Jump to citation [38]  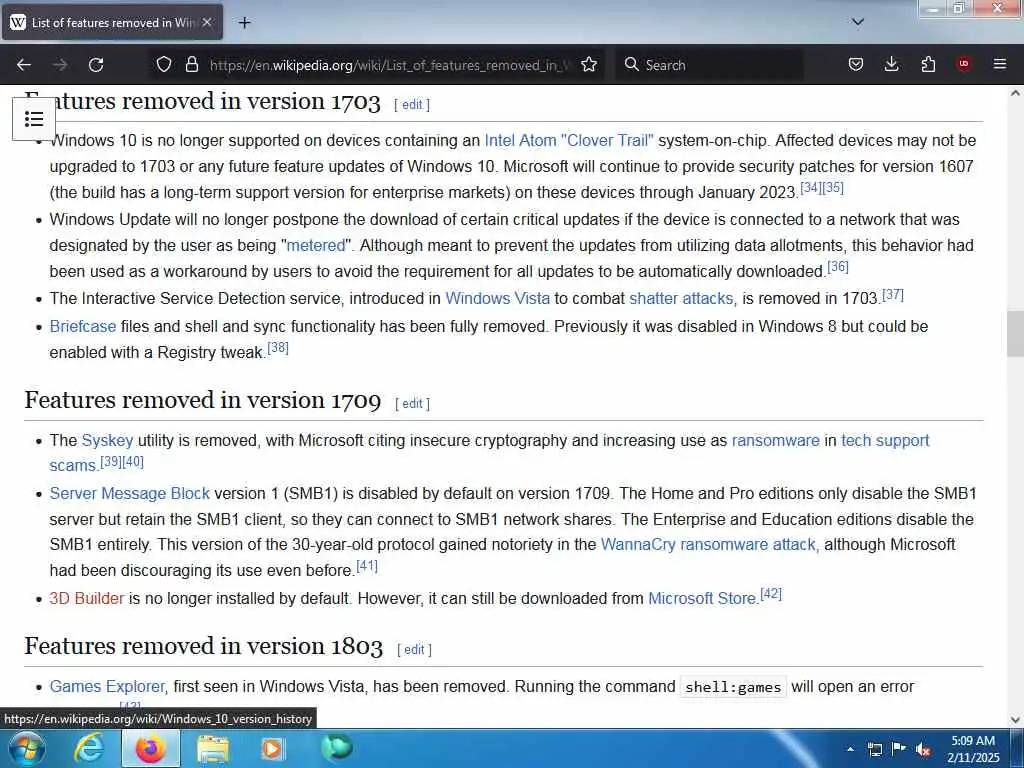[x=278, y=347]
